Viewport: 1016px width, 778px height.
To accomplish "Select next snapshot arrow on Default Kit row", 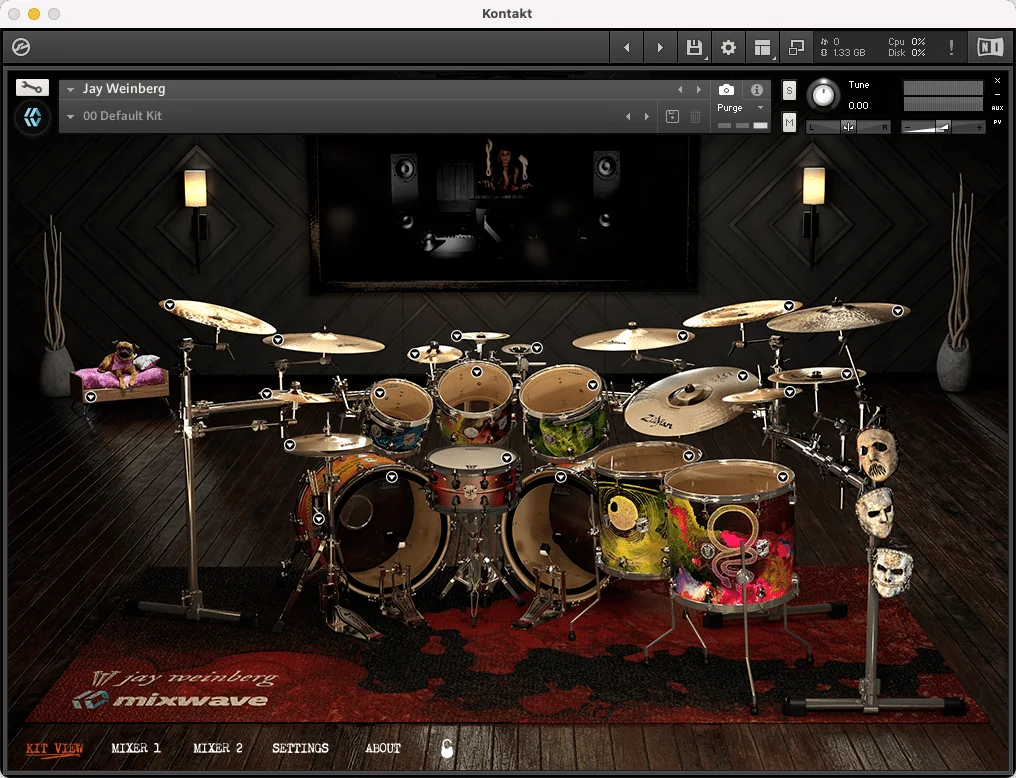I will (x=646, y=116).
